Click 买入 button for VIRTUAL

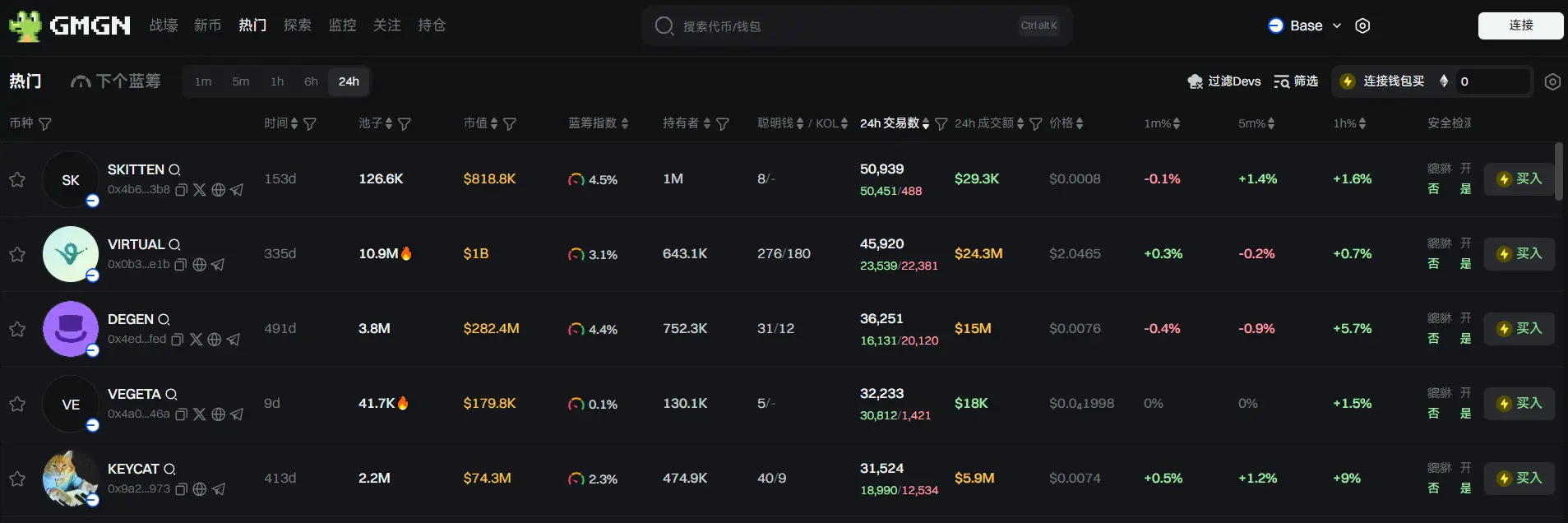point(1519,254)
